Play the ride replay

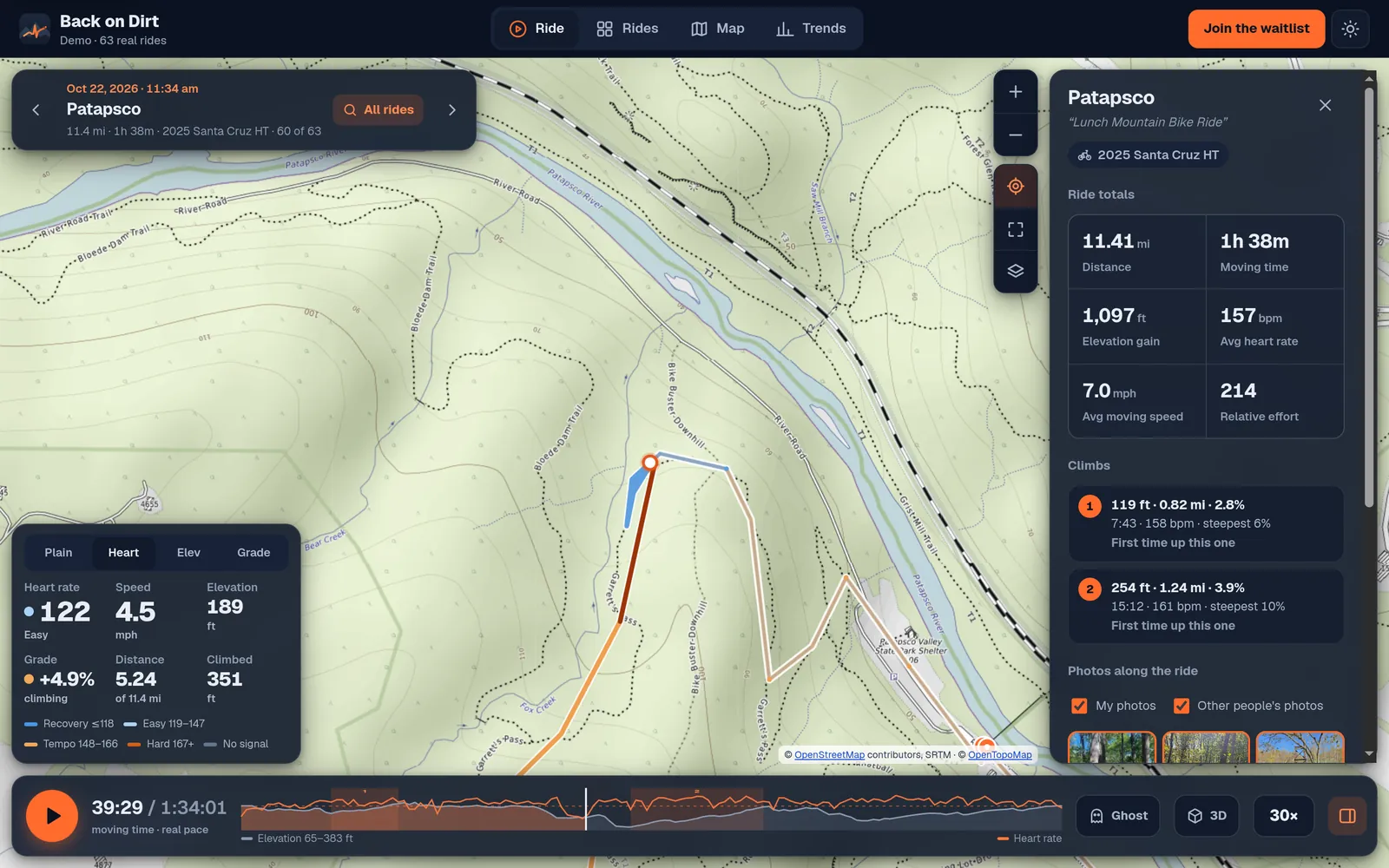tap(52, 816)
